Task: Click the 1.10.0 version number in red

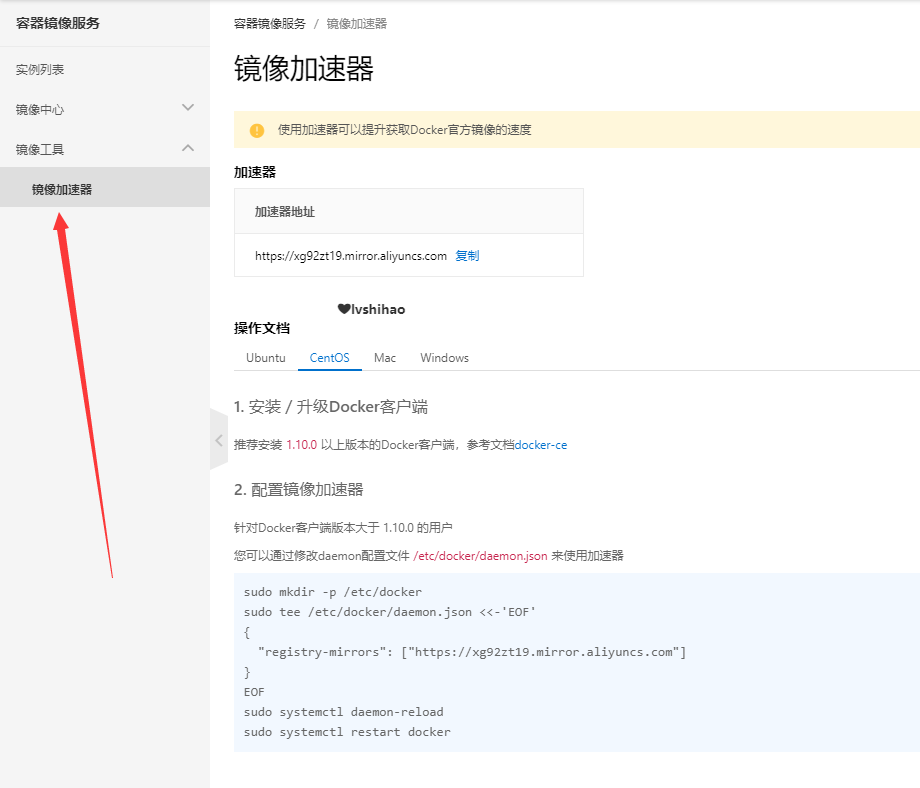Action: coord(302,445)
